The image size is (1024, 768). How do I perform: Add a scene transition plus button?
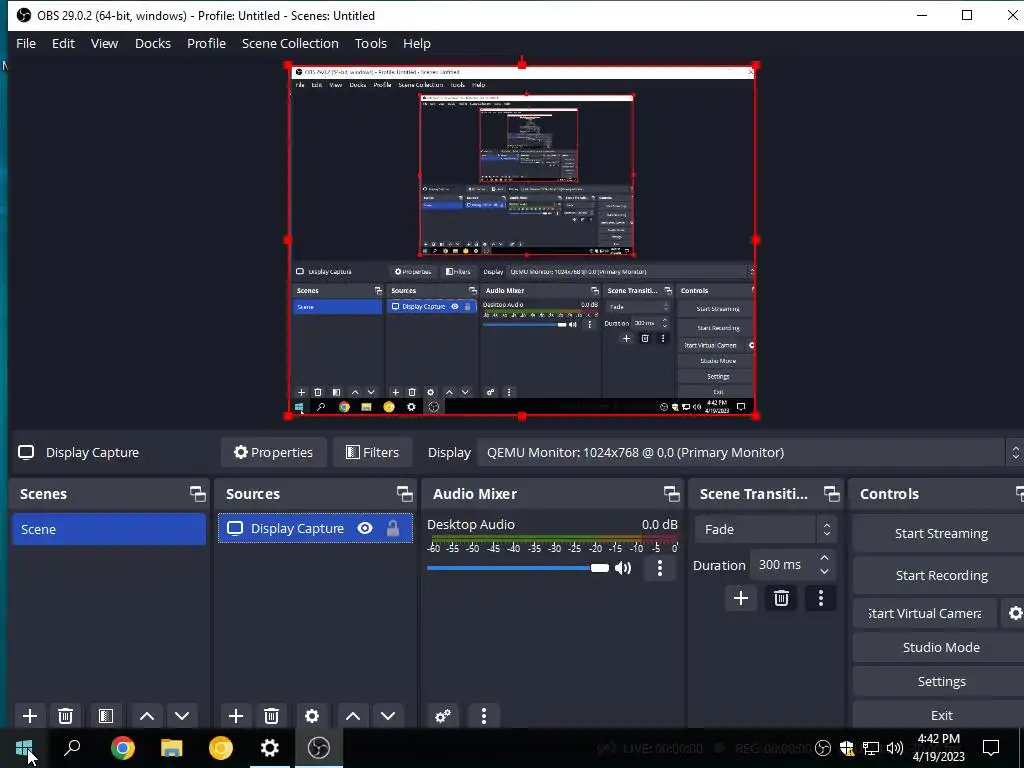(x=741, y=598)
